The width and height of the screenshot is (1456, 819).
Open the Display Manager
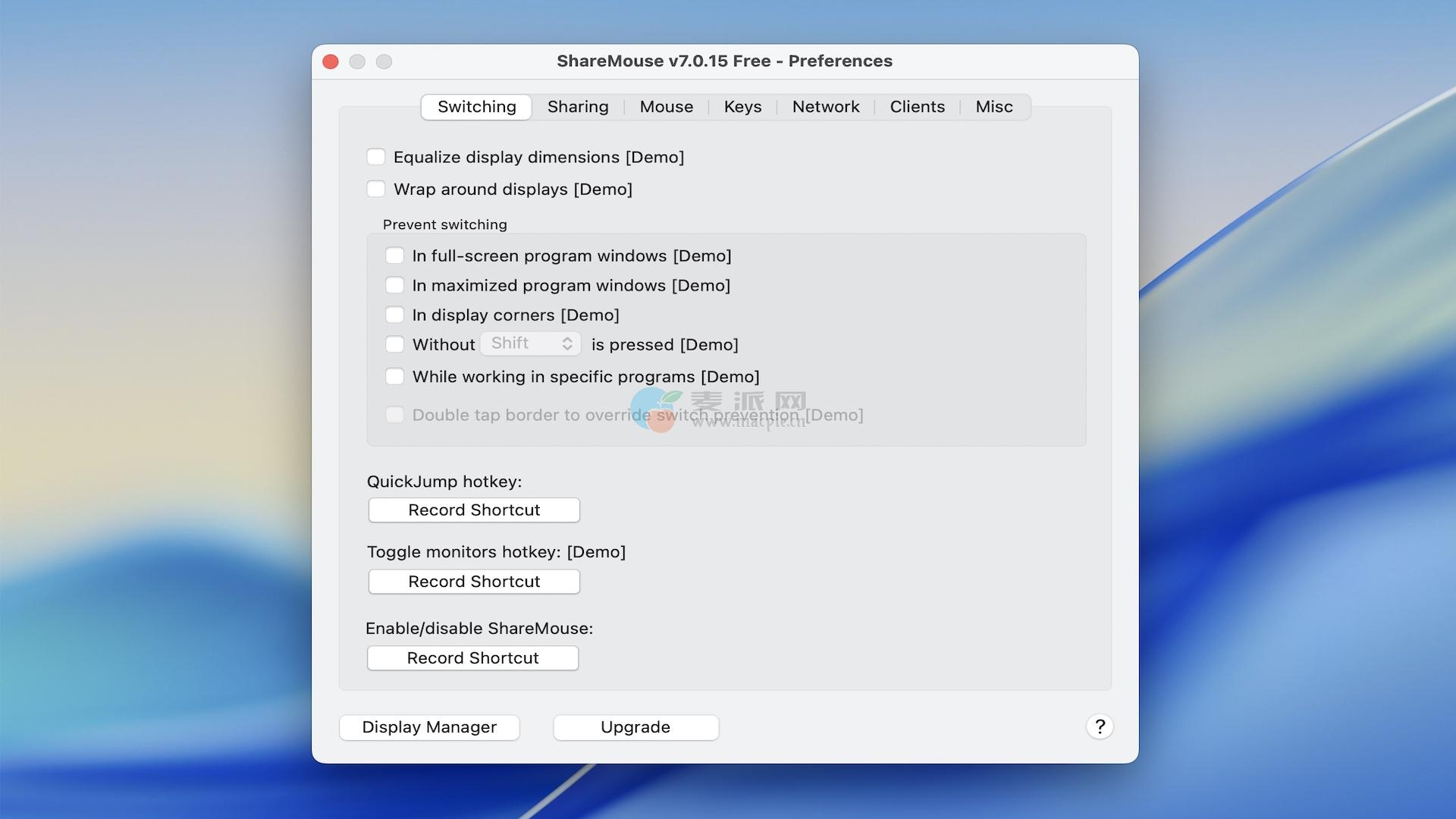coord(429,727)
